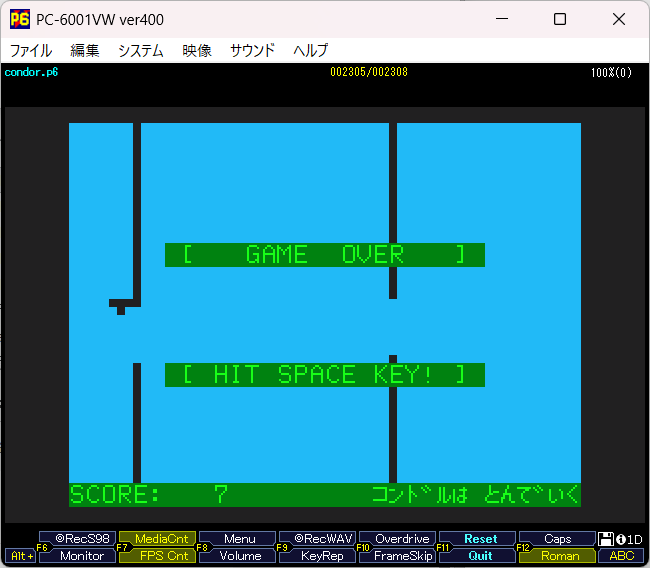This screenshot has height=568, width=650.
Task: Click the info circle icon beside 1D
Action: [x=620, y=539]
